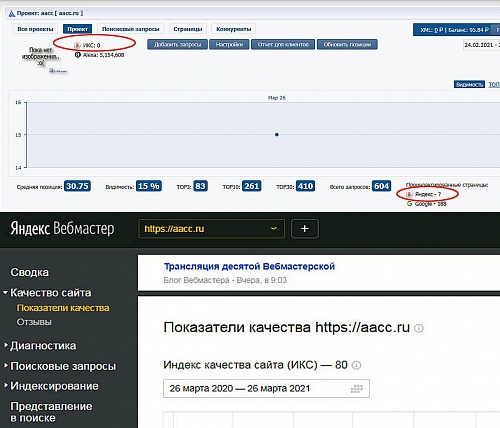Open Сводка in the Webmaster sidebar

click(x=30, y=272)
